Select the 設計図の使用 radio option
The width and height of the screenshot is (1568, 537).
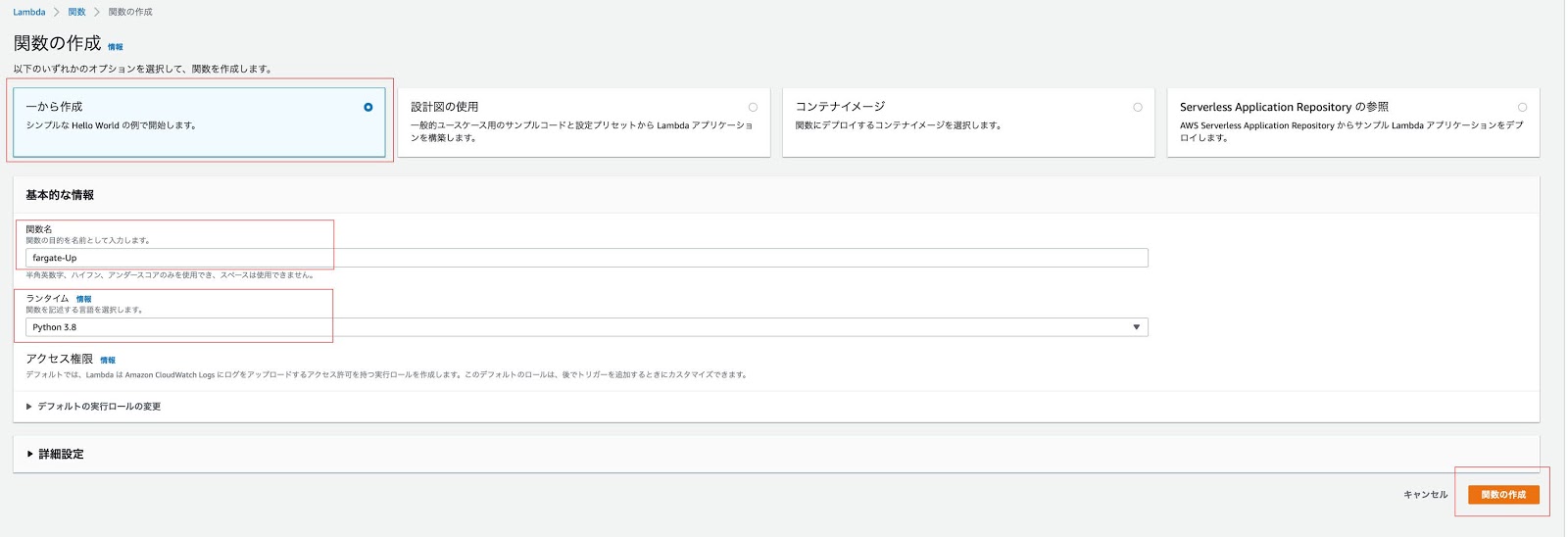[x=753, y=107]
